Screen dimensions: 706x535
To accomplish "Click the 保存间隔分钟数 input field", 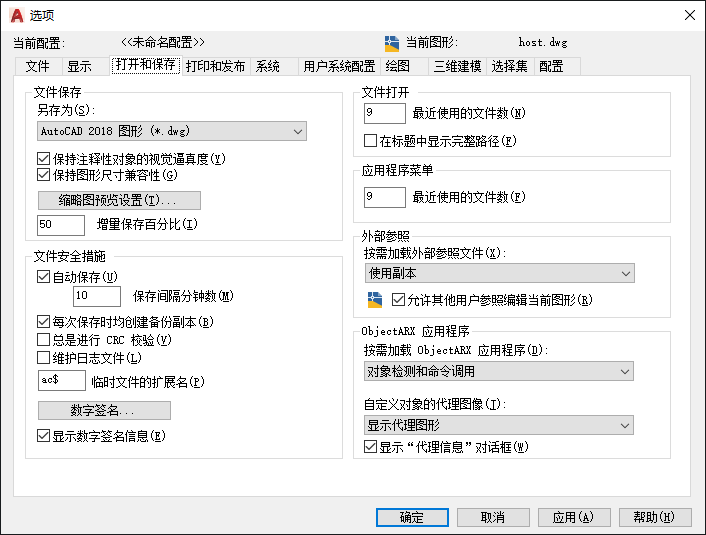I will pyautogui.click(x=97, y=296).
